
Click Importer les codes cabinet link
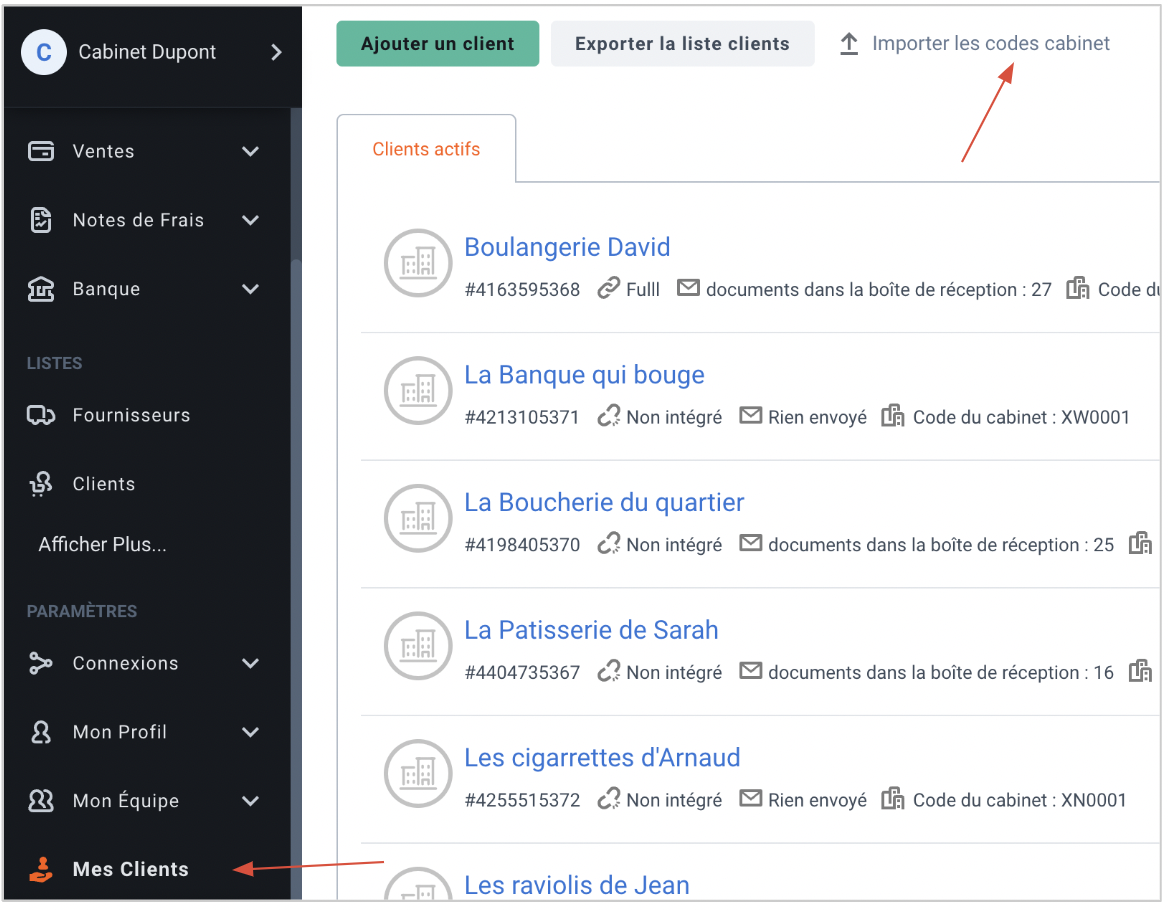click(991, 43)
